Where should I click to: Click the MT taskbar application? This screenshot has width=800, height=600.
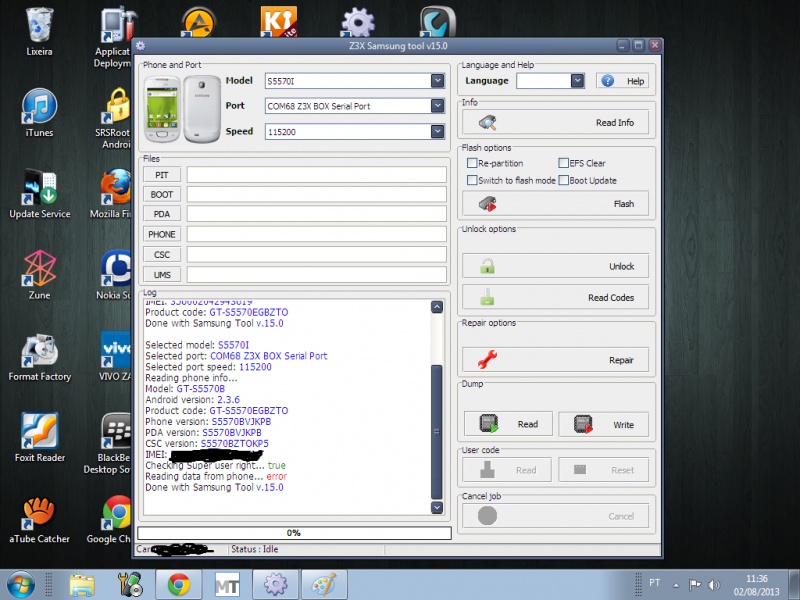[x=227, y=585]
